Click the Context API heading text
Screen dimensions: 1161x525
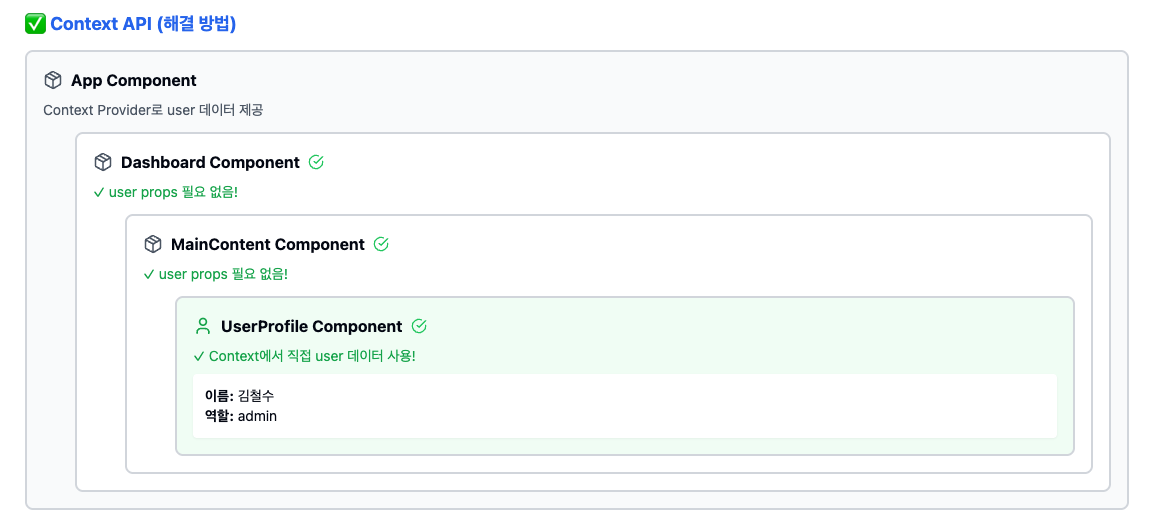coord(143,24)
